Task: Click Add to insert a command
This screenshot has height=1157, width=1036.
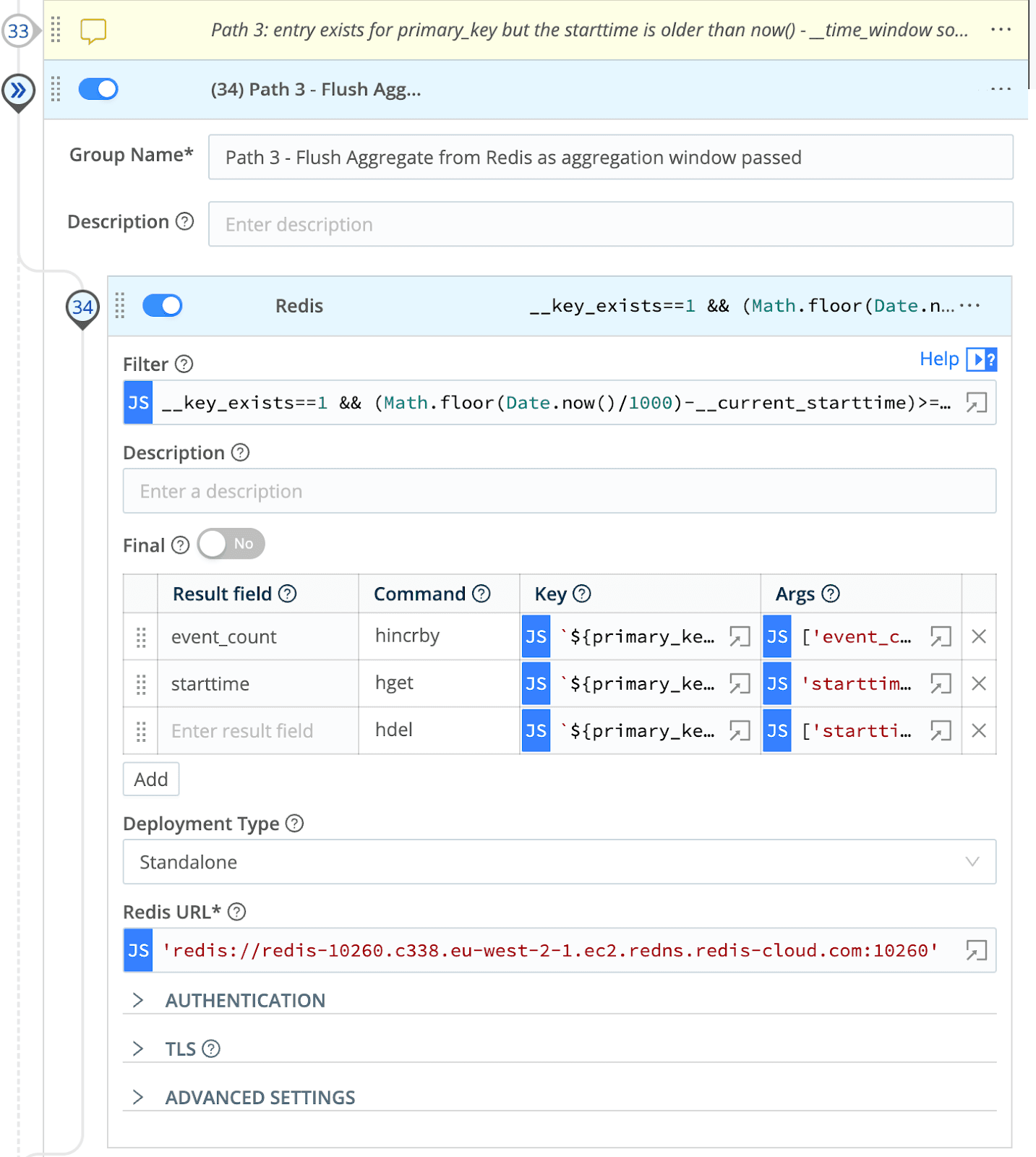Action: click(151, 780)
